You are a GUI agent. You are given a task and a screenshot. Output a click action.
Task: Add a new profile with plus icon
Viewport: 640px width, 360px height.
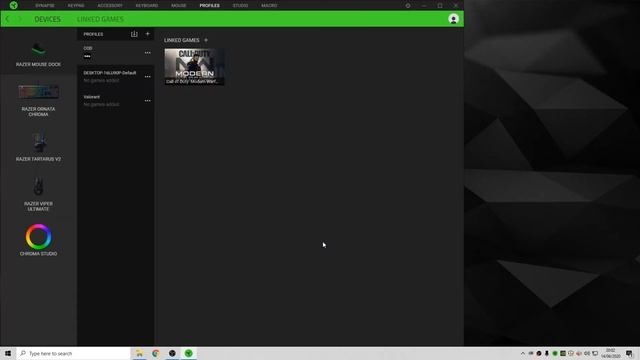coord(147,34)
